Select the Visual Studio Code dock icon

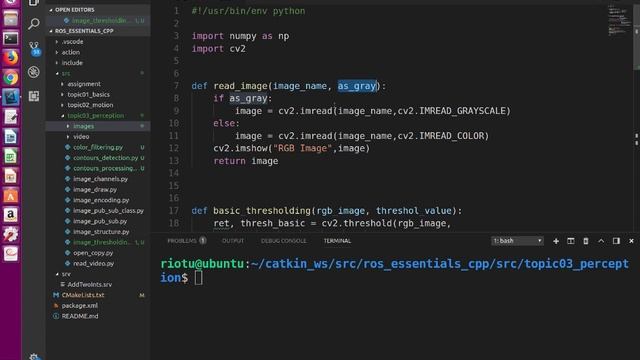(x=11, y=97)
